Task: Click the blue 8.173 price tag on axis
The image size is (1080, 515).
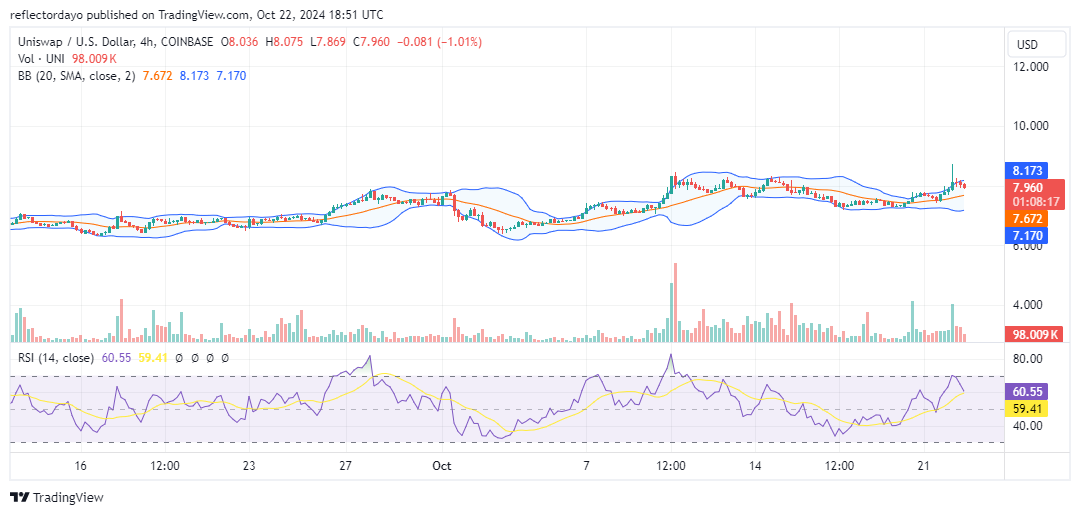Action: (1026, 171)
